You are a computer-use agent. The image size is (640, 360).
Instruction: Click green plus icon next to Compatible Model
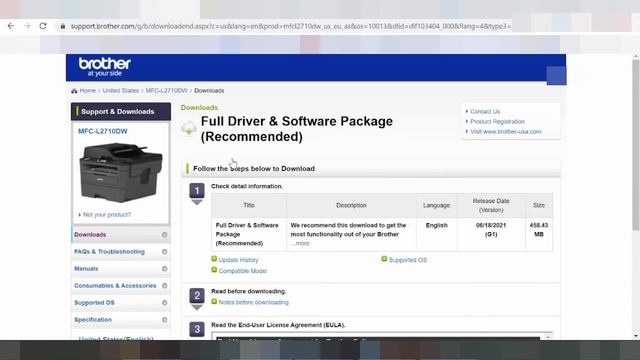[214, 270]
